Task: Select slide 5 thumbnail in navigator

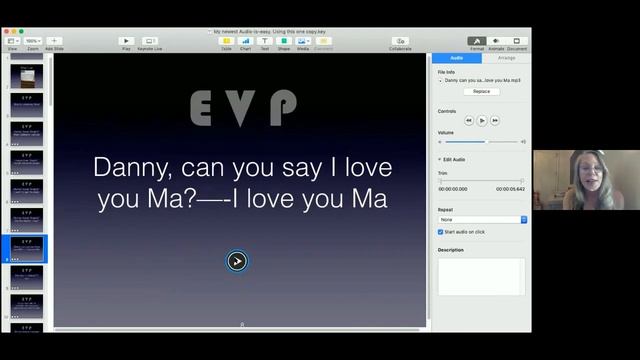Action: coord(27,162)
